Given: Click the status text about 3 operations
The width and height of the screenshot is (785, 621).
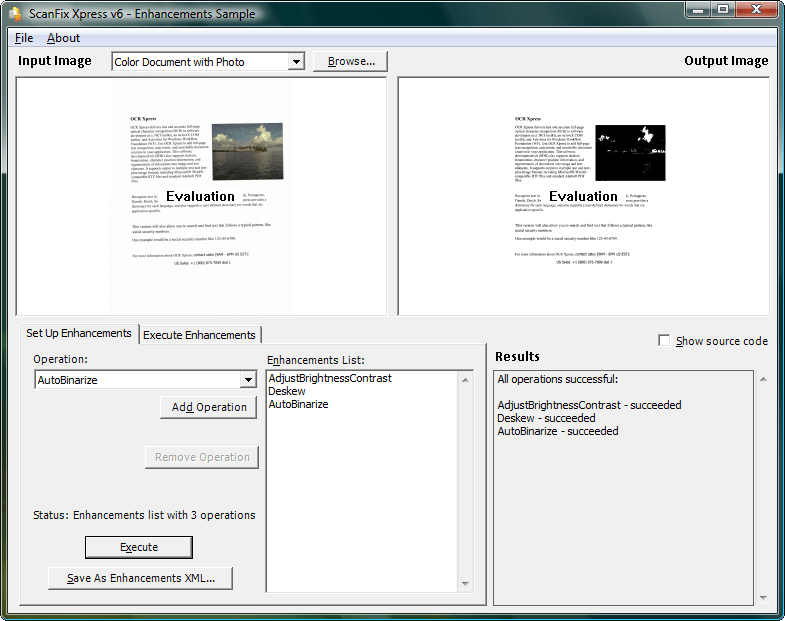Looking at the screenshot, I should pos(144,515).
